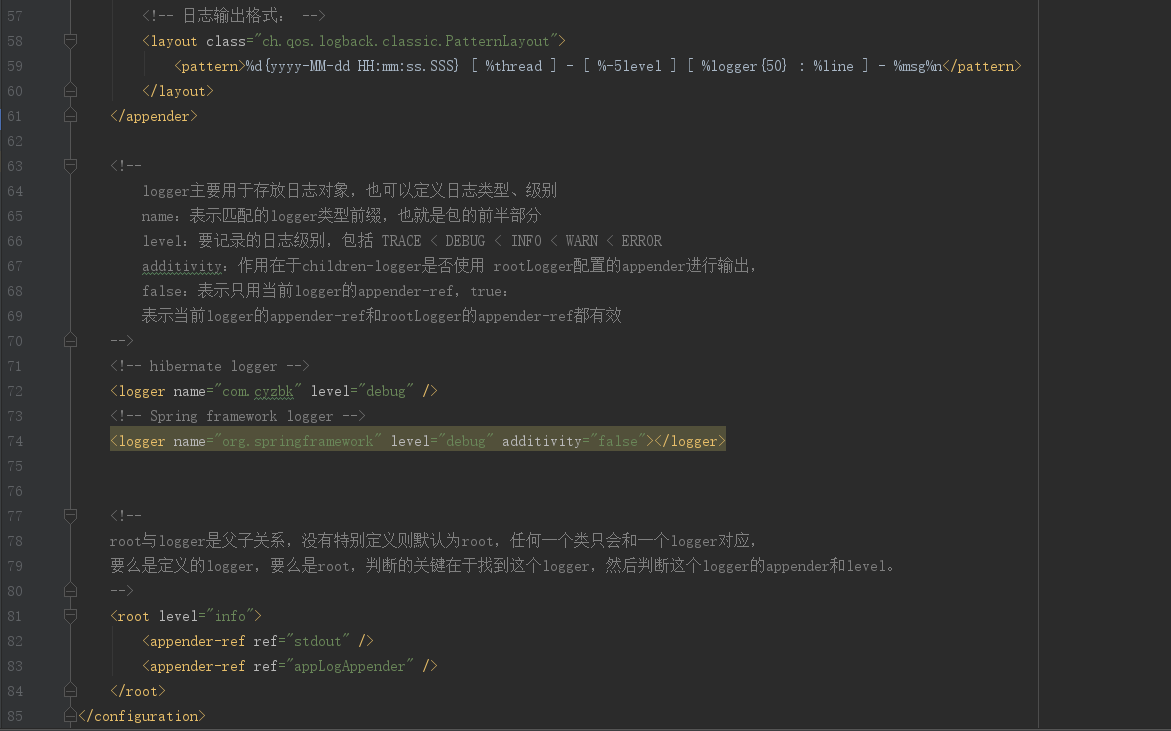
Task: Click the root level="info" value
Action: (230, 616)
